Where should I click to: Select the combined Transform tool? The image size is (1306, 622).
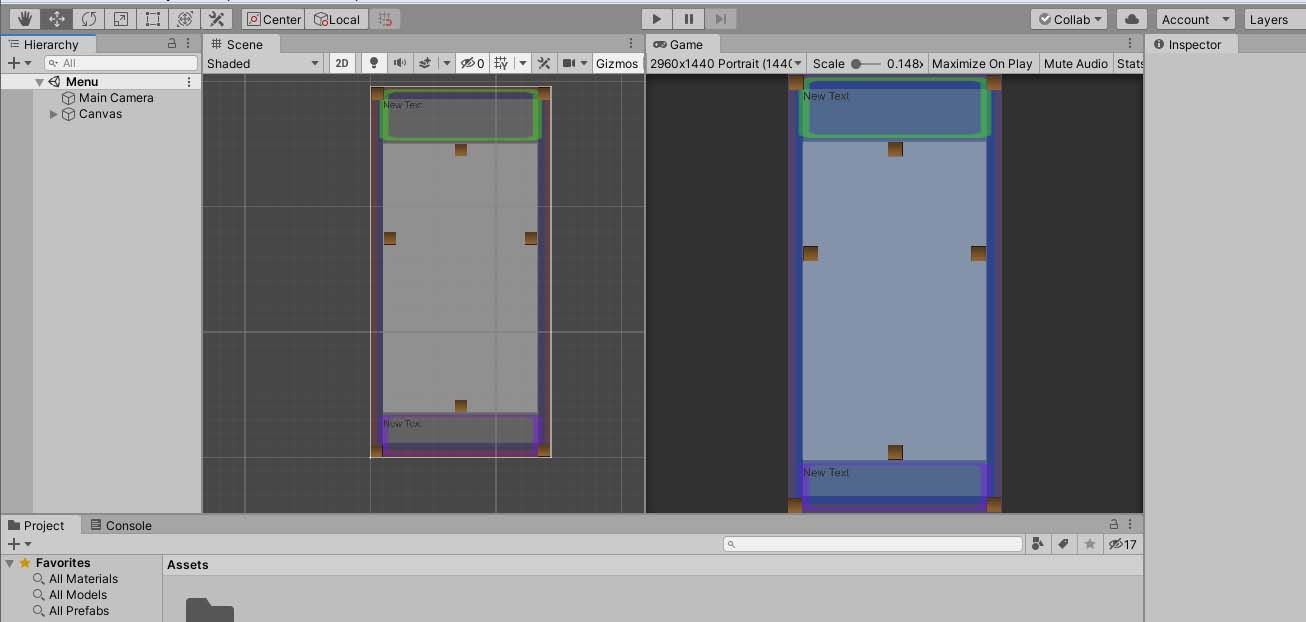click(184, 19)
